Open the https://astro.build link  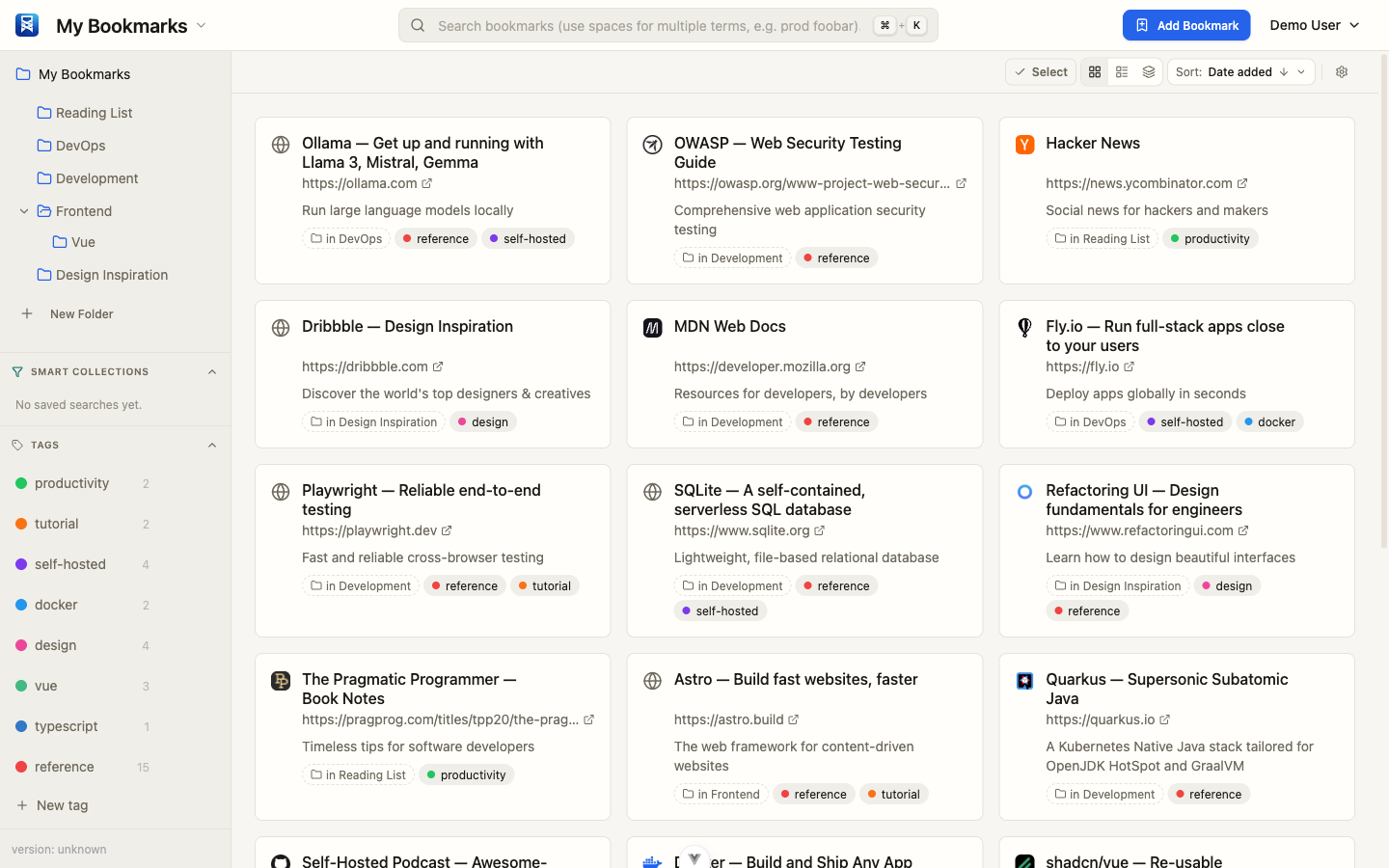click(728, 719)
